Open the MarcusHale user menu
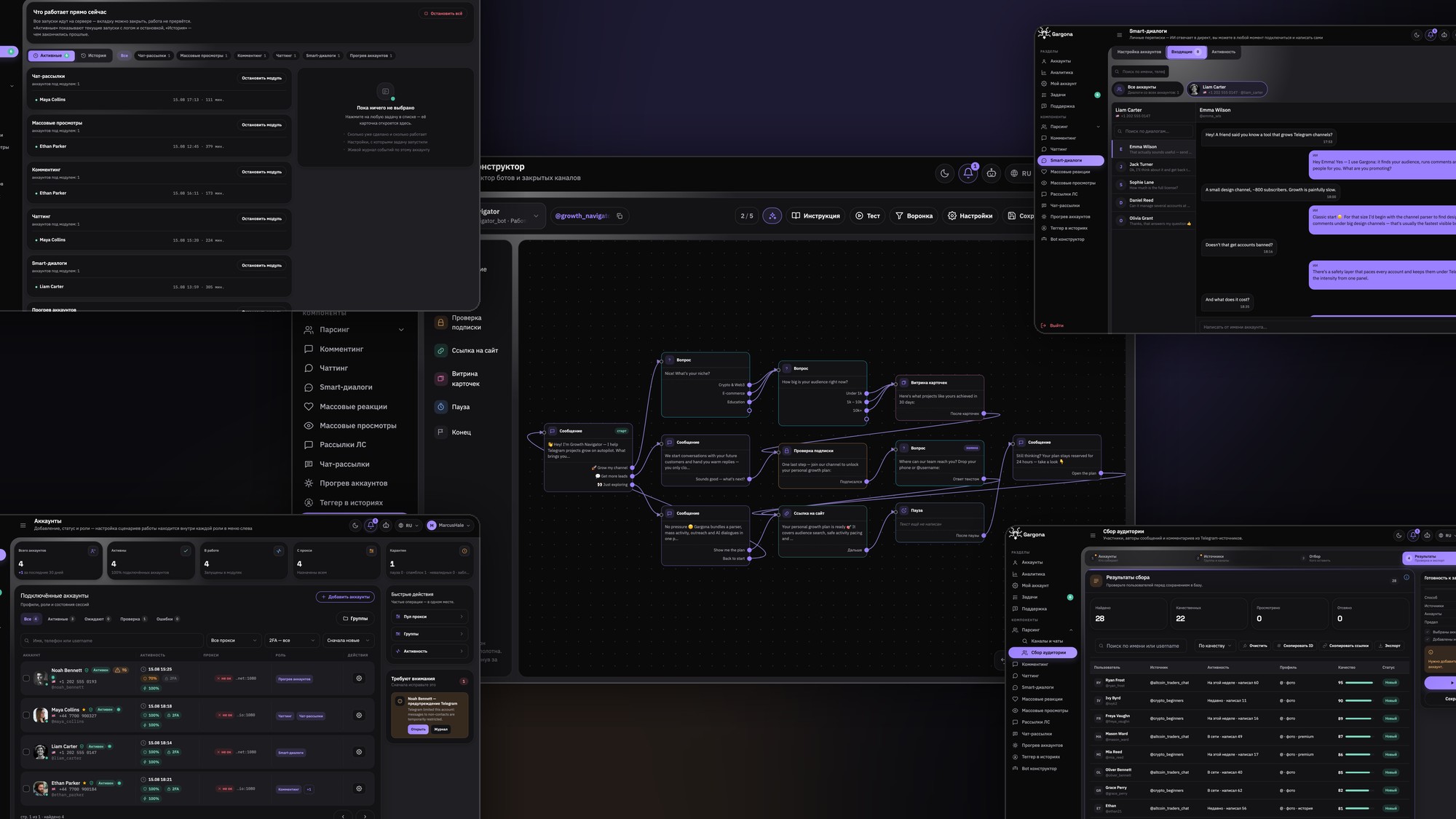Viewport: 1456px width, 819px height. pos(449,525)
